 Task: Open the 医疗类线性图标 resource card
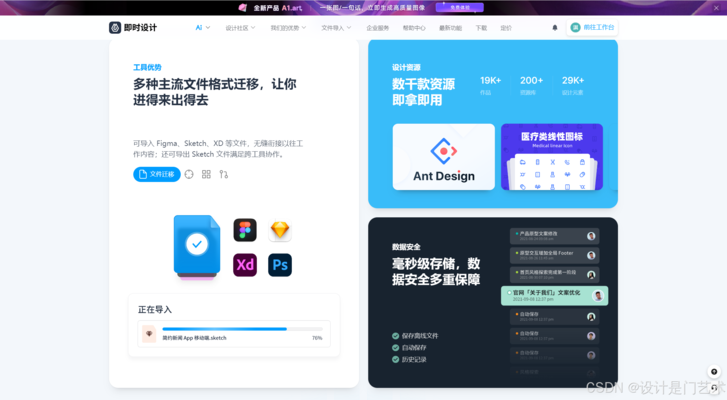(x=552, y=157)
